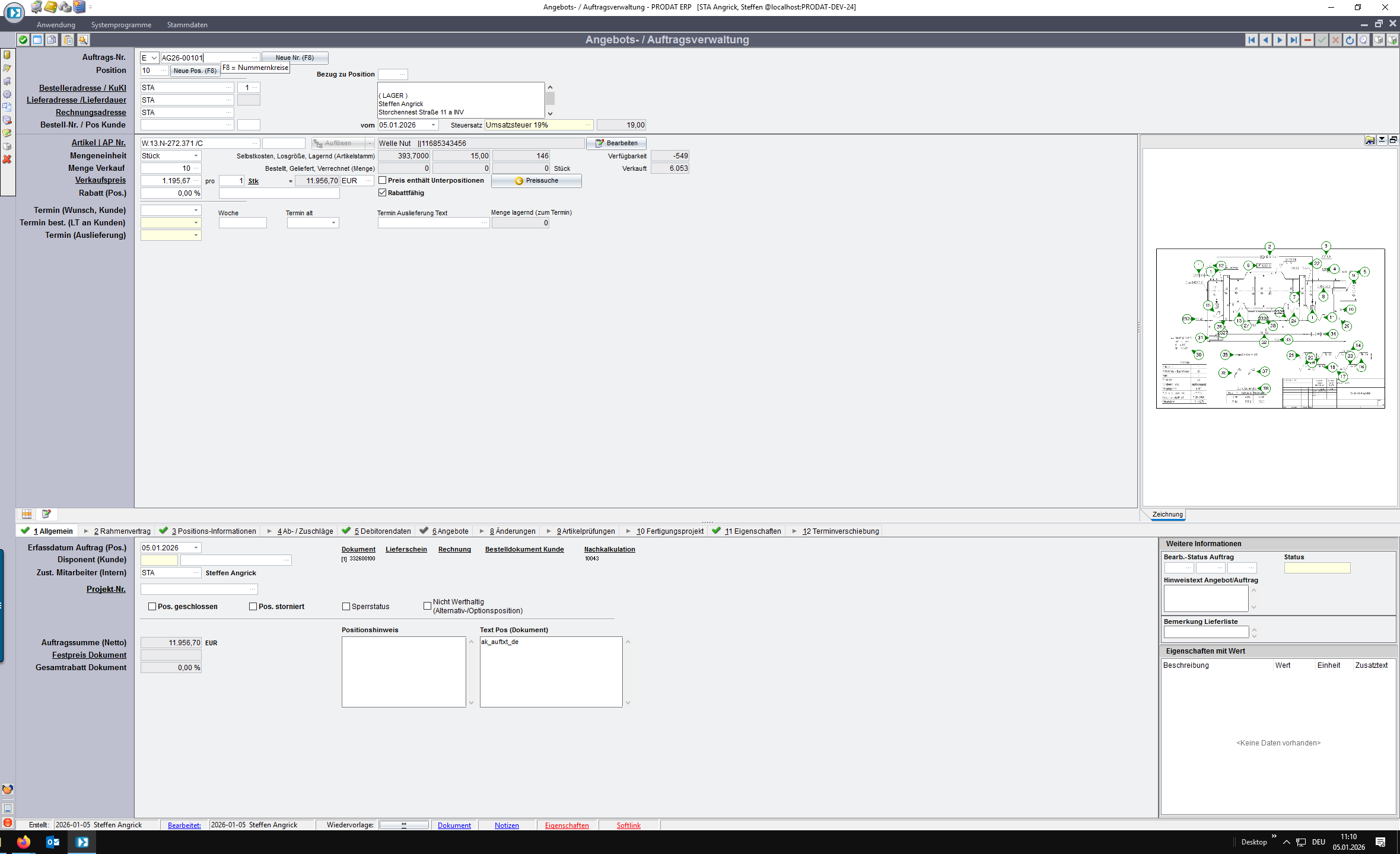Viewport: 1400px width, 854px height.
Task: Open the Stammdaten menu
Action: (x=187, y=25)
